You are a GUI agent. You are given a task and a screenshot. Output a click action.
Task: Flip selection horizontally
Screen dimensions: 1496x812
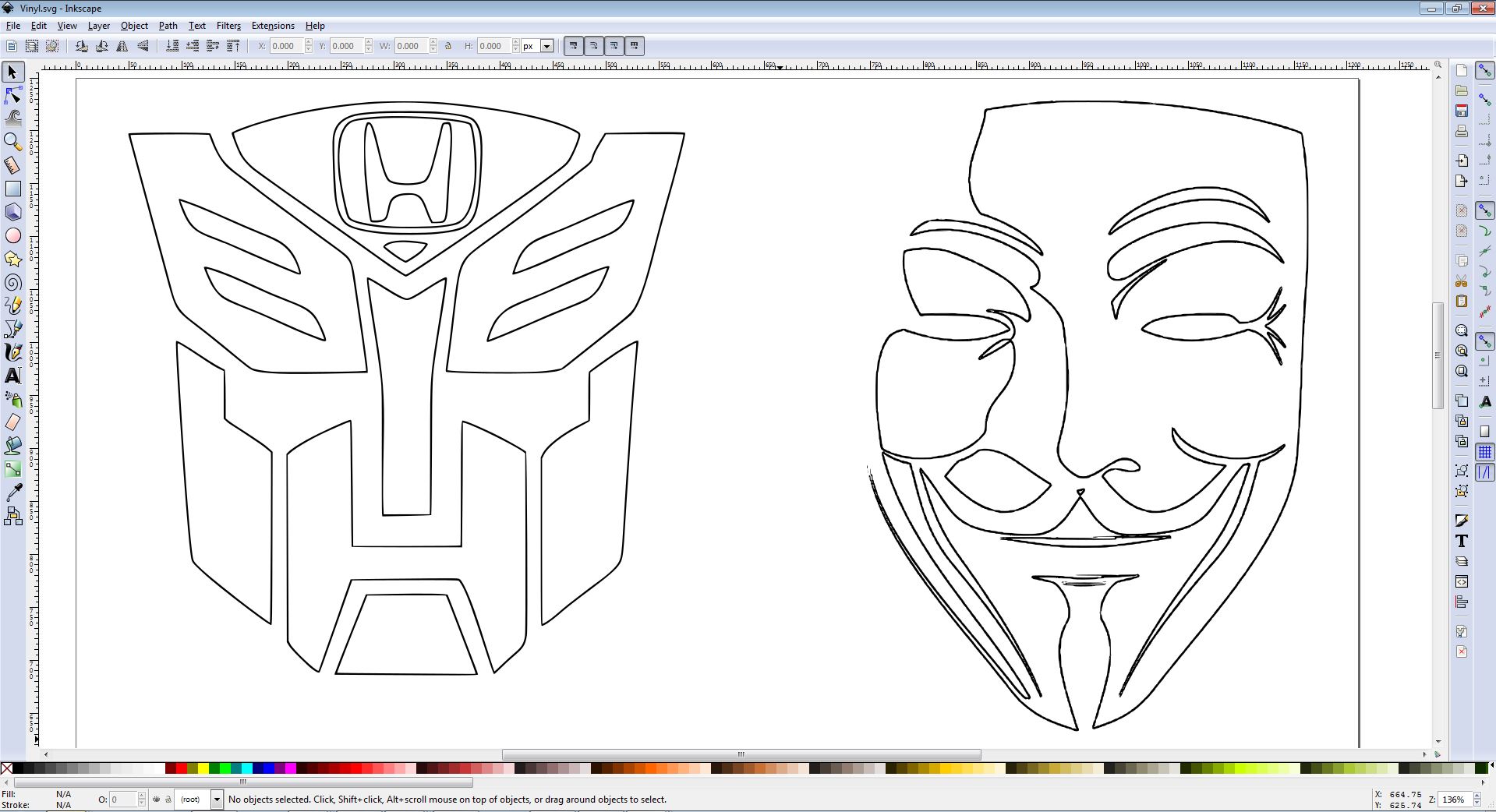[x=122, y=46]
